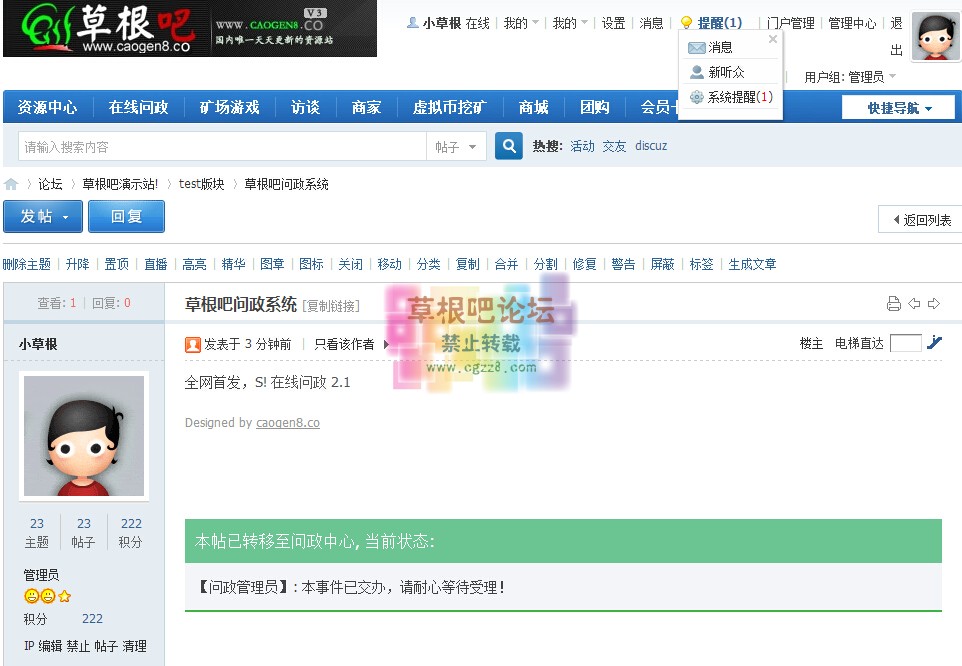Click the 回复 reply button
Screen dimensions: 962x666
pyautogui.click(x=126, y=216)
